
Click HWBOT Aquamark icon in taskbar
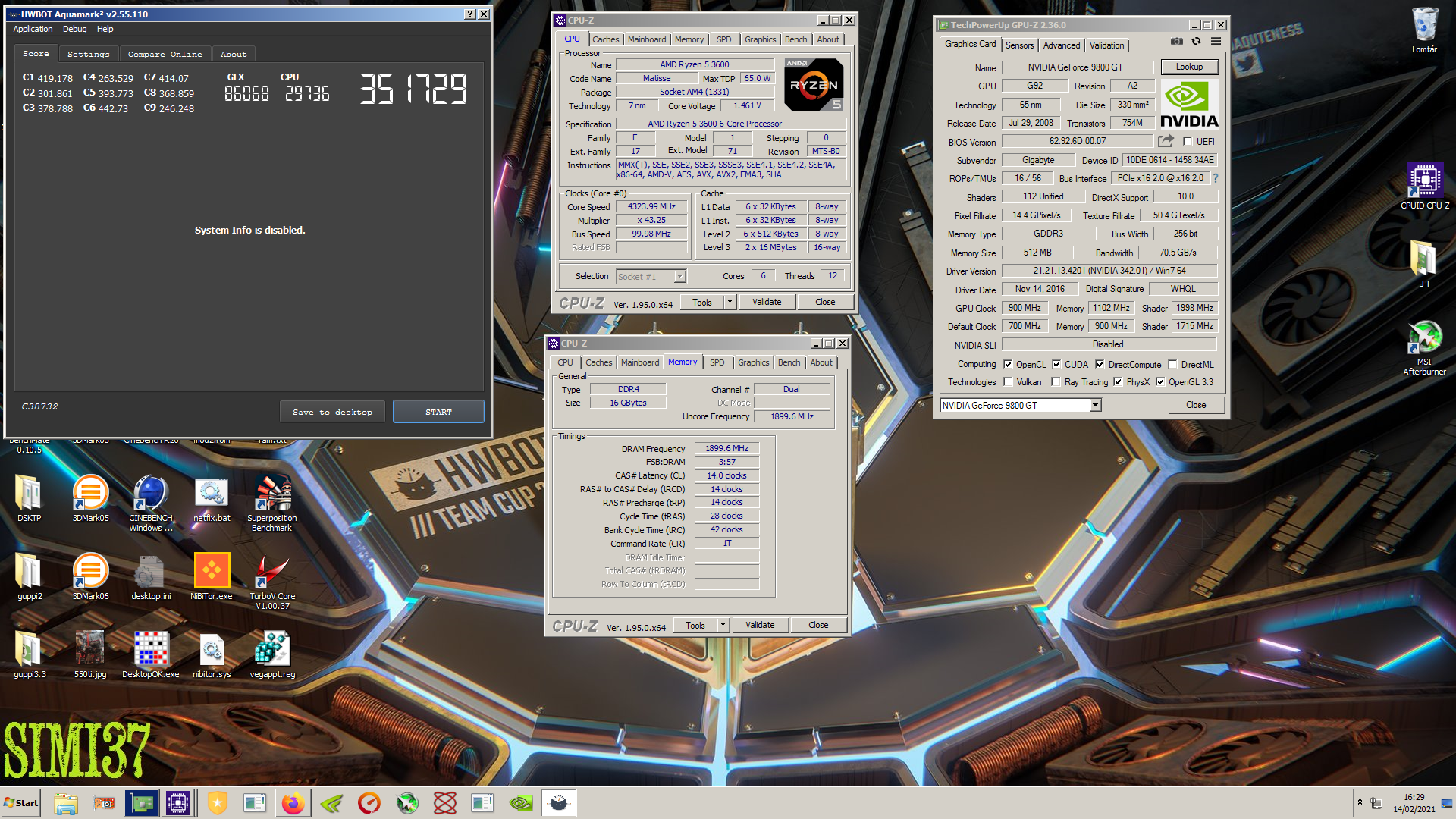[559, 803]
